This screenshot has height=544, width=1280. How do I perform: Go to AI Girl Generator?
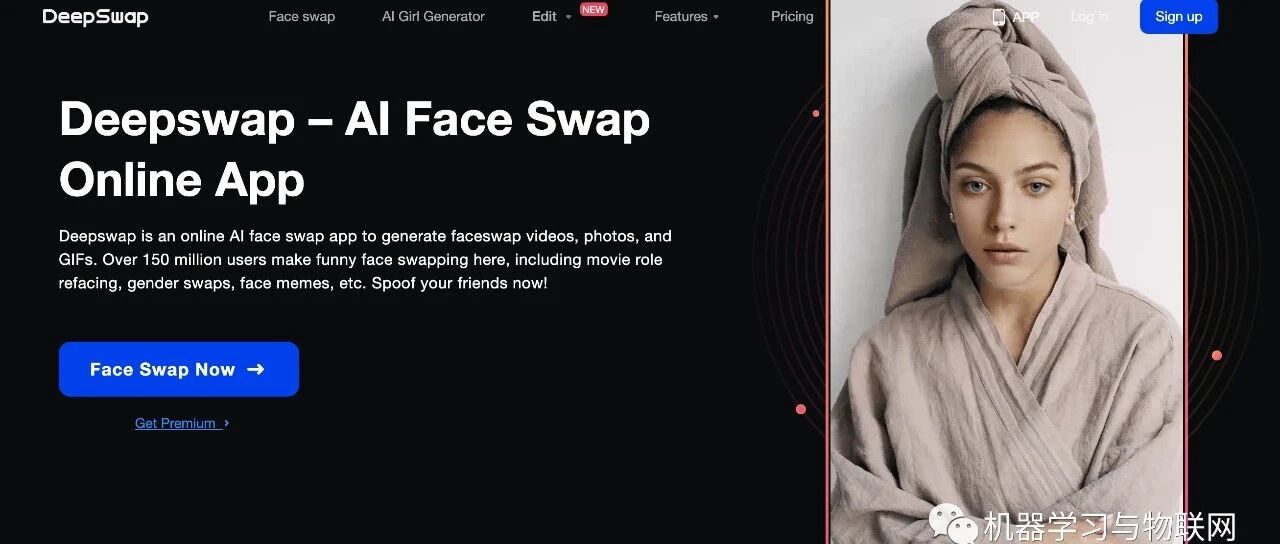pyautogui.click(x=433, y=17)
